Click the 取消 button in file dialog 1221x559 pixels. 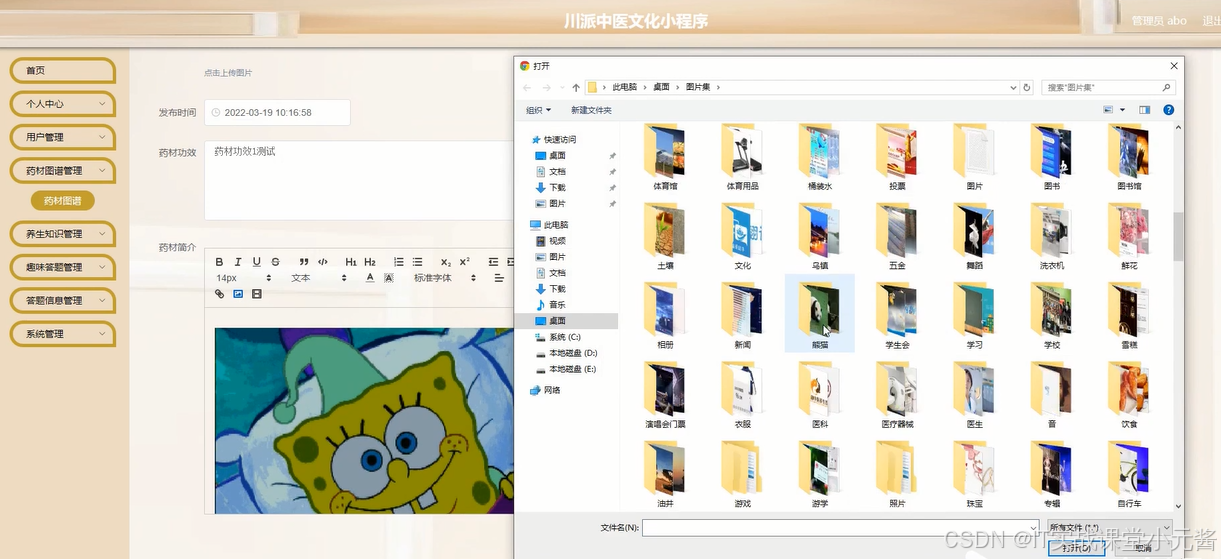1143,548
